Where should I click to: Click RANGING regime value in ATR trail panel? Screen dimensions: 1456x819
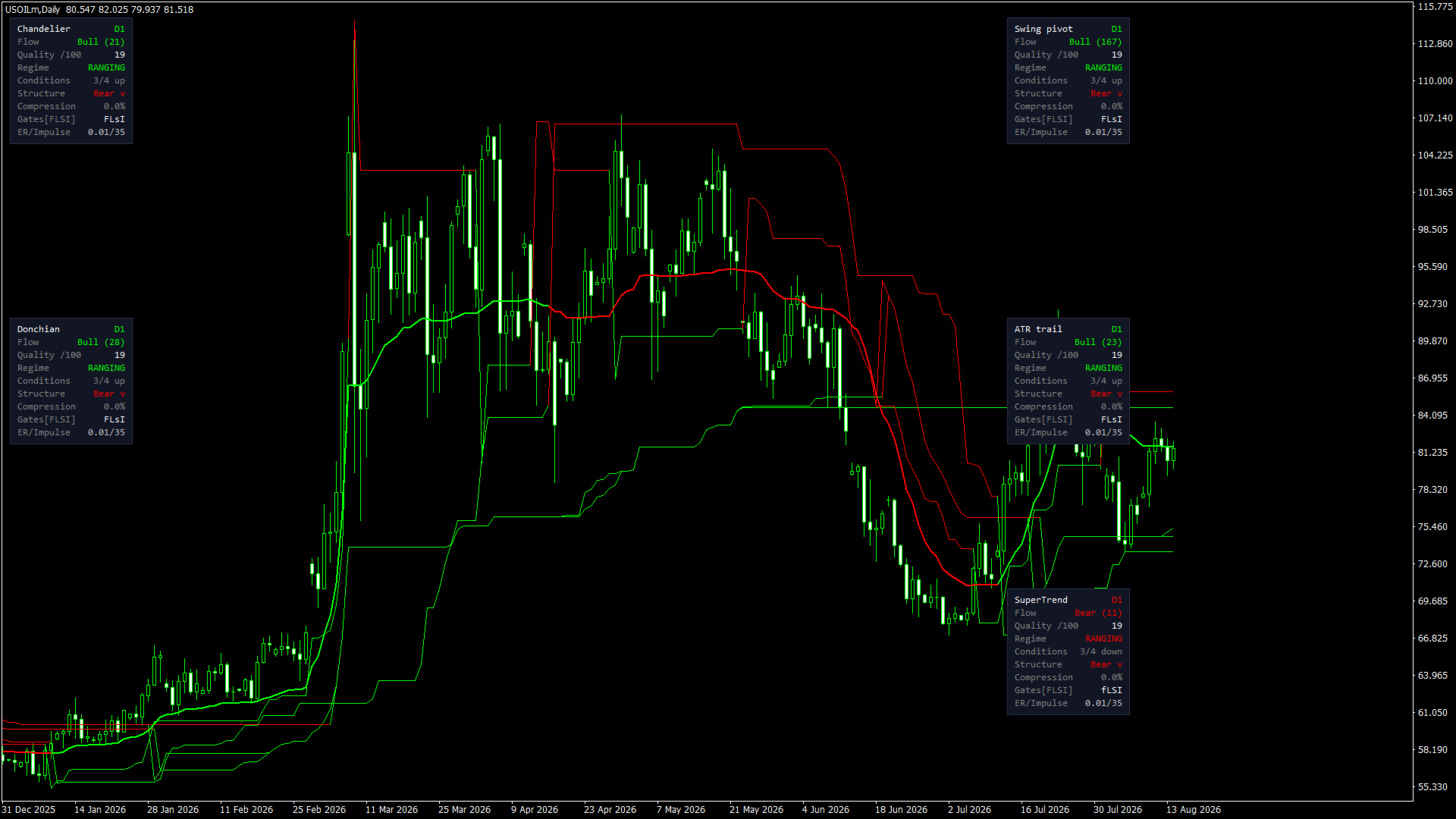[1103, 368]
